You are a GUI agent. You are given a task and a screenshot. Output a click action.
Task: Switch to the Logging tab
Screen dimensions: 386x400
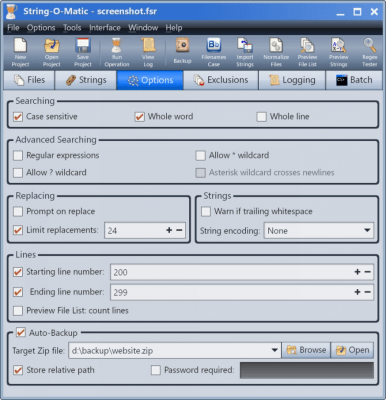tap(292, 80)
